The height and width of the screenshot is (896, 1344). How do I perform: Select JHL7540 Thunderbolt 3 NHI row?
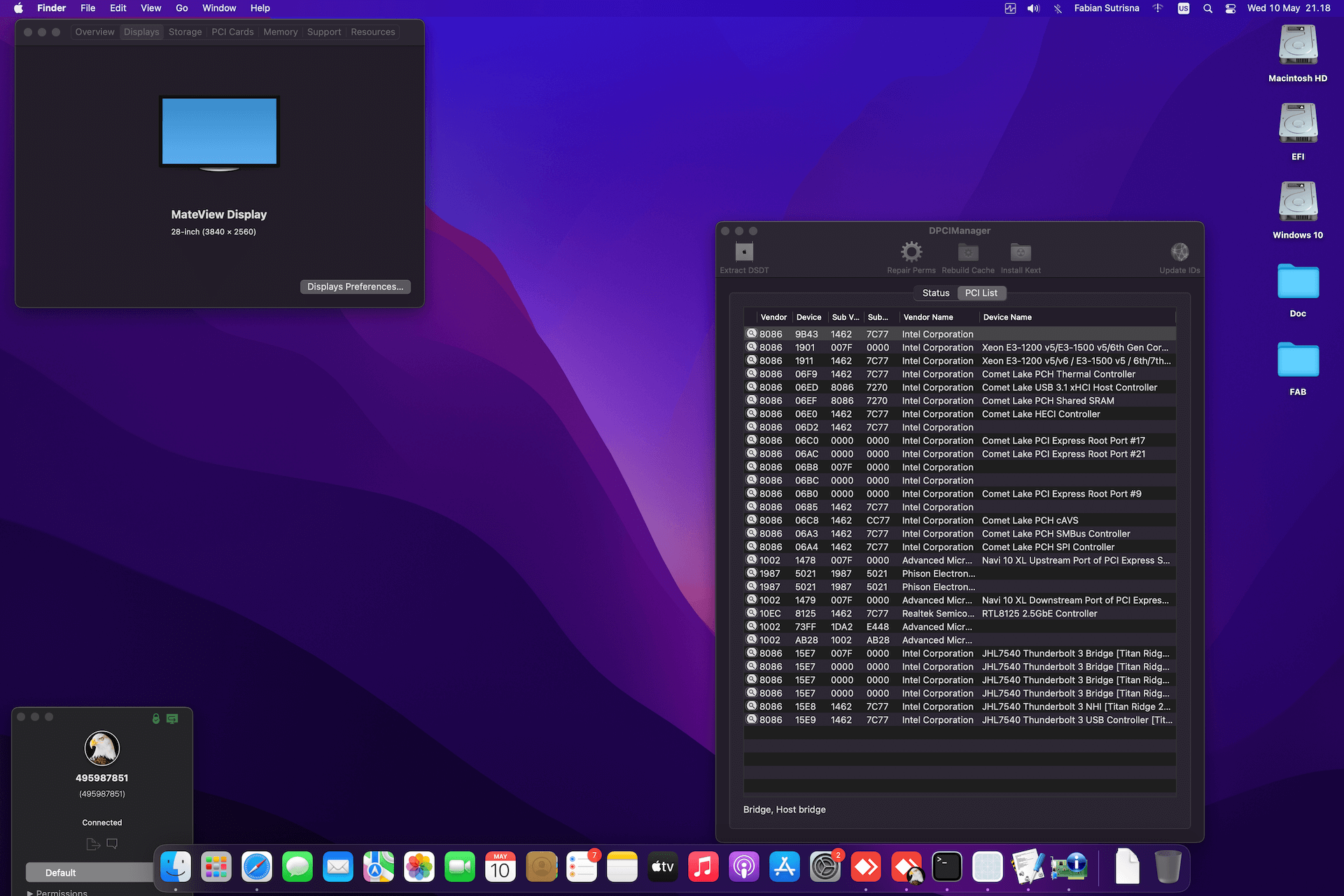coord(960,707)
